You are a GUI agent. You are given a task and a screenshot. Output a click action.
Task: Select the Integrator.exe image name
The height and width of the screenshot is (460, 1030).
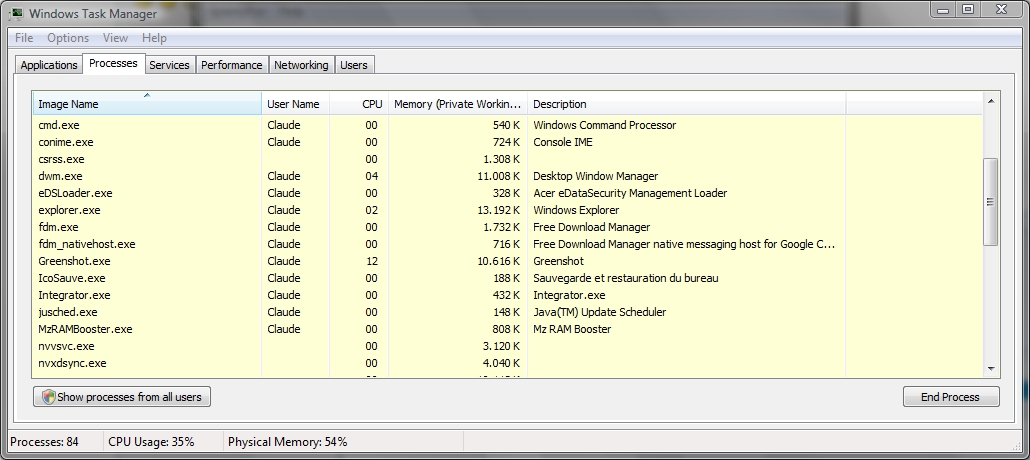[x=74, y=296]
